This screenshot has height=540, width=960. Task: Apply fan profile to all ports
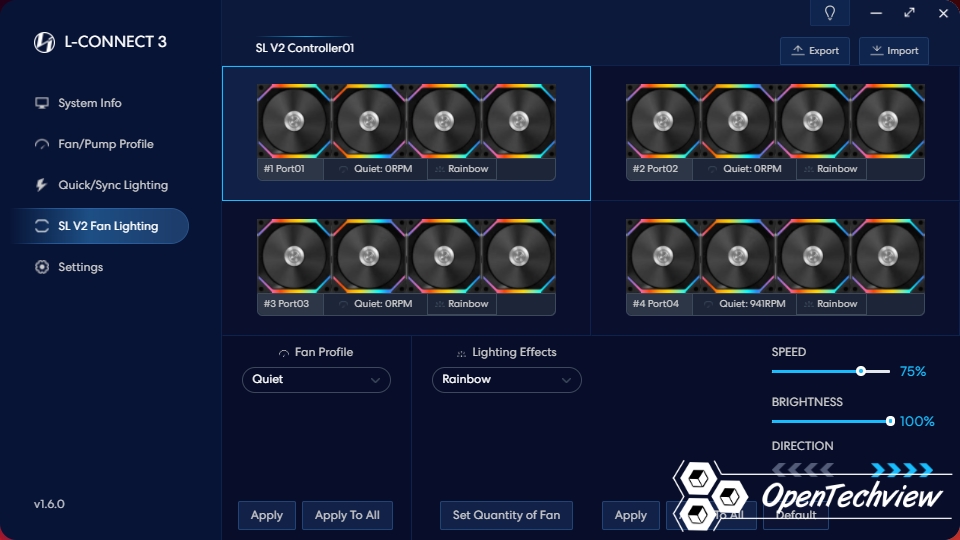pyautogui.click(x=347, y=516)
